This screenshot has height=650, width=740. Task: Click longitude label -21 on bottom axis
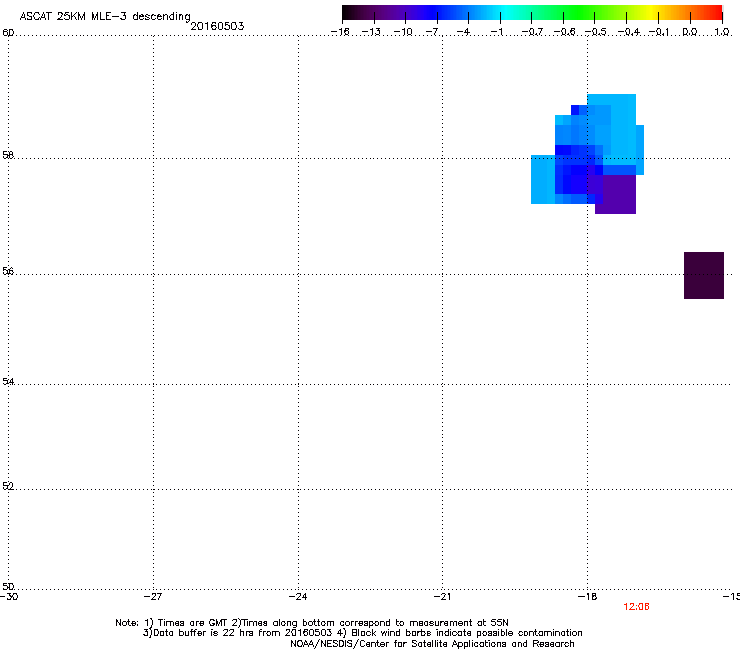(x=442, y=597)
